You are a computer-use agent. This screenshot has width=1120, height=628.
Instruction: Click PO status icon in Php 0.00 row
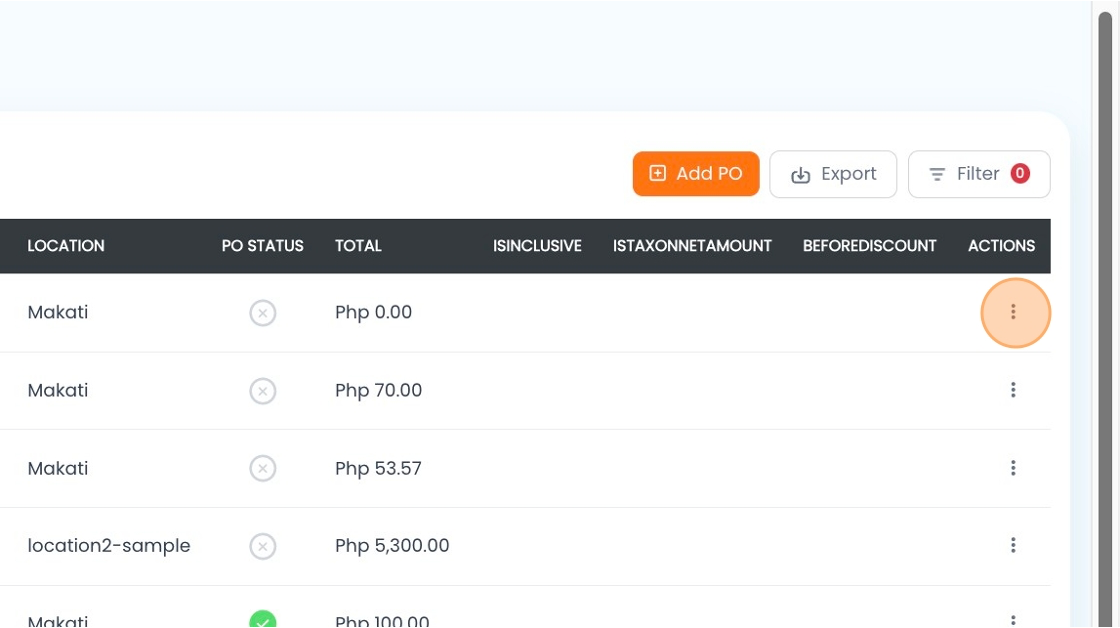pos(263,313)
